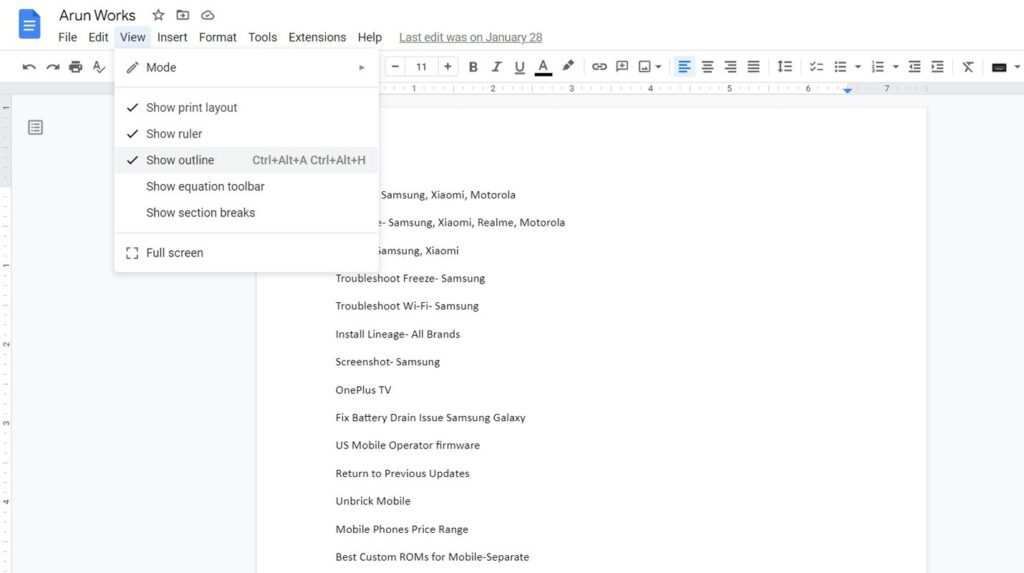Screen dimensions: 1024x573
Task: Align text right
Action: point(730,67)
